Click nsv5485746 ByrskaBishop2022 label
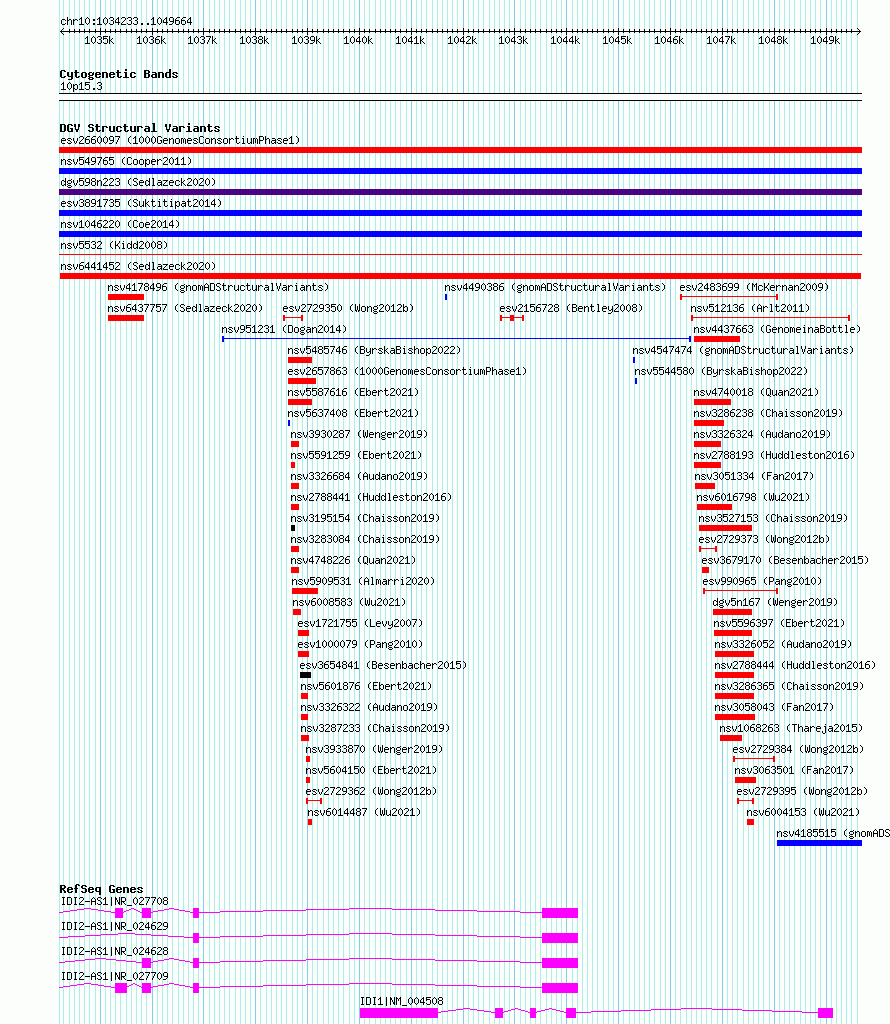Viewport: 890px width, 1024px height. tap(374, 350)
